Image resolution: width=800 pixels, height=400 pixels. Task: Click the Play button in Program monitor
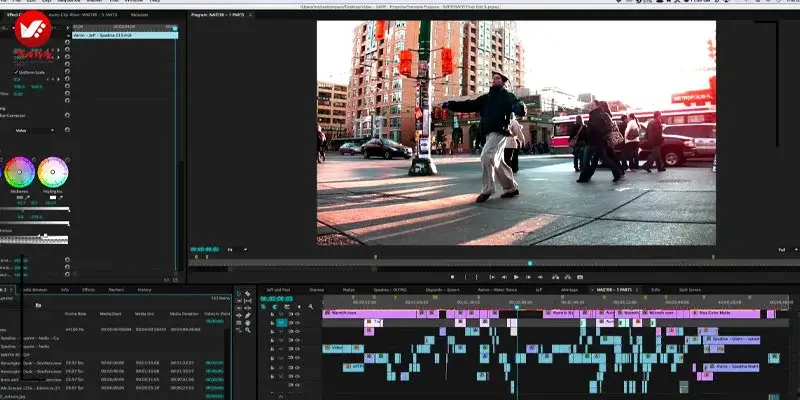tap(516, 277)
